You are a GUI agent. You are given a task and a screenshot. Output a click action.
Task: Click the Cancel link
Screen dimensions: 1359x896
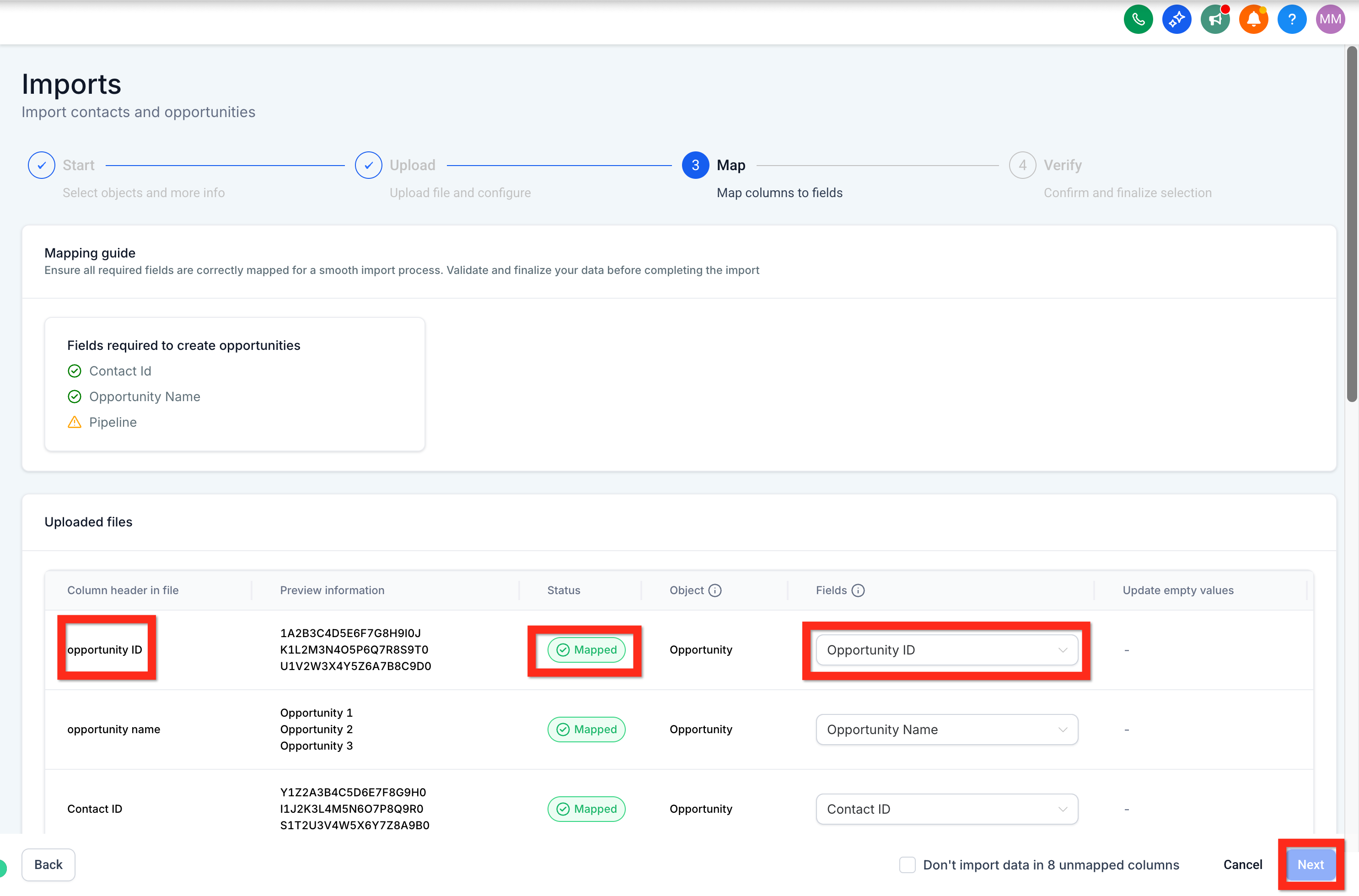coord(1242,864)
